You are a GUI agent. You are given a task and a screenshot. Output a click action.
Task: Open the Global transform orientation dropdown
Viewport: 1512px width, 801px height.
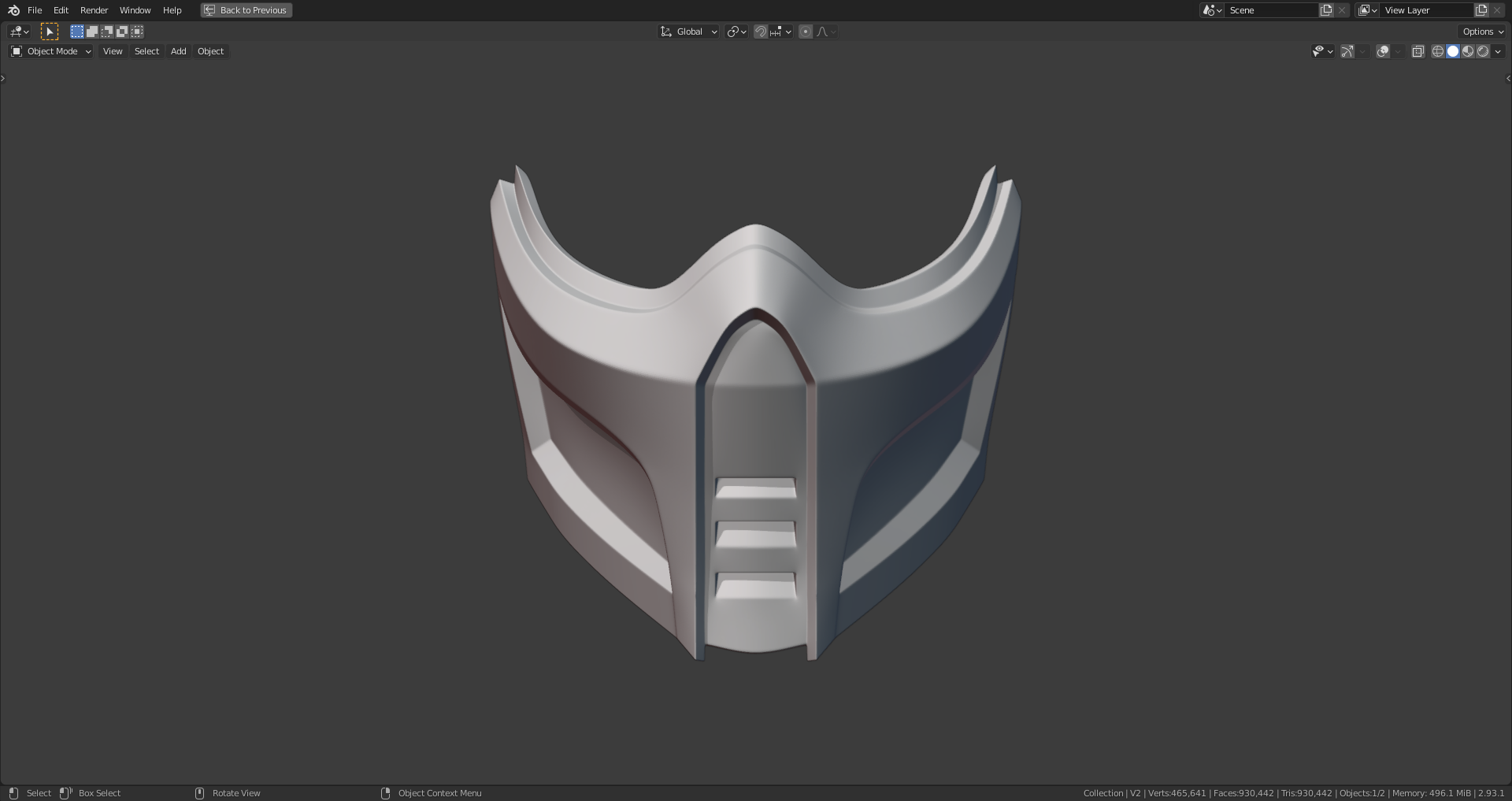click(x=689, y=32)
